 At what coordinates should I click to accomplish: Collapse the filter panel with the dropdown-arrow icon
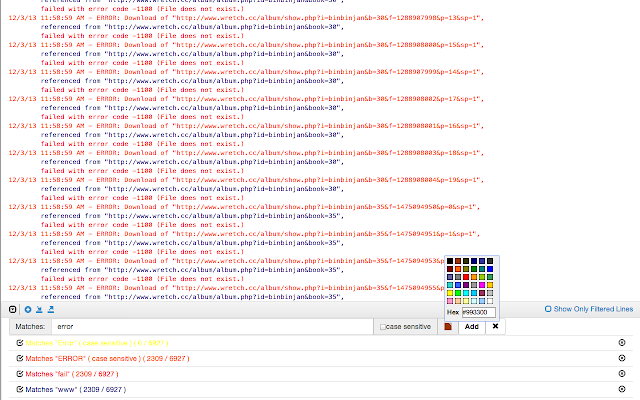coord(13,309)
